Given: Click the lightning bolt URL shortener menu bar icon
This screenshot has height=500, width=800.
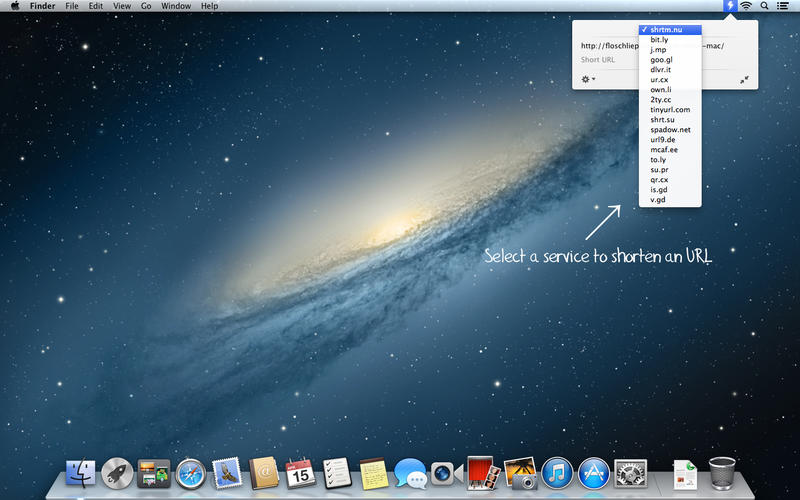Looking at the screenshot, I should tap(730, 6).
